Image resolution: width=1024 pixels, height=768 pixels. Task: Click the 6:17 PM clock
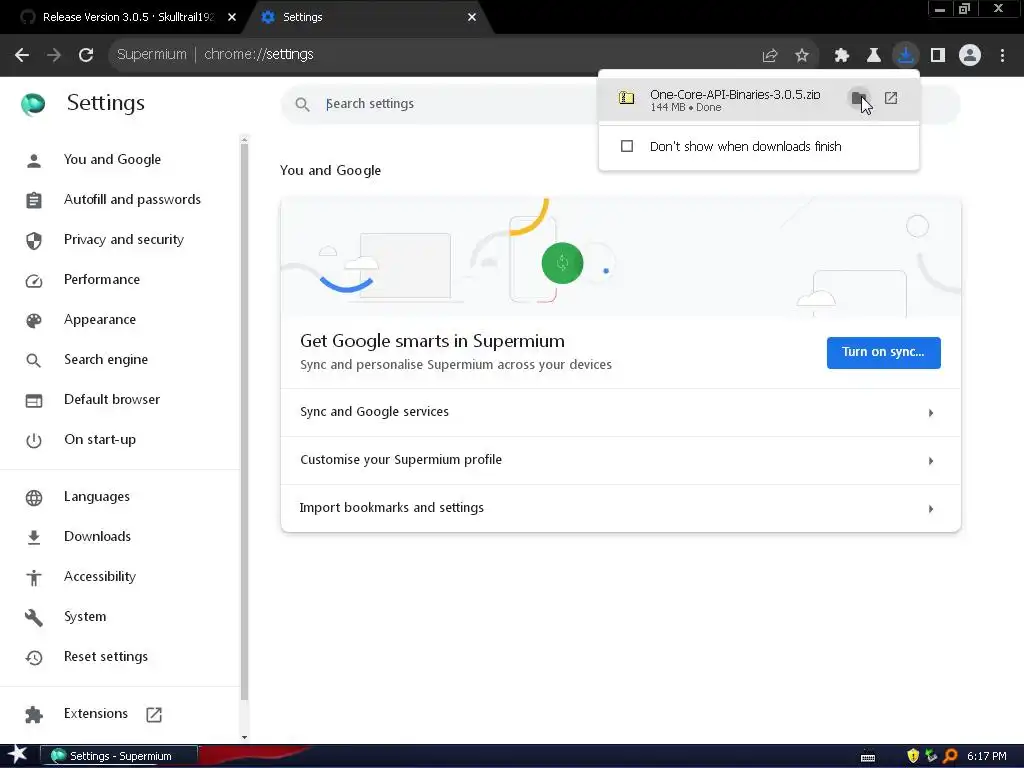[987, 756]
